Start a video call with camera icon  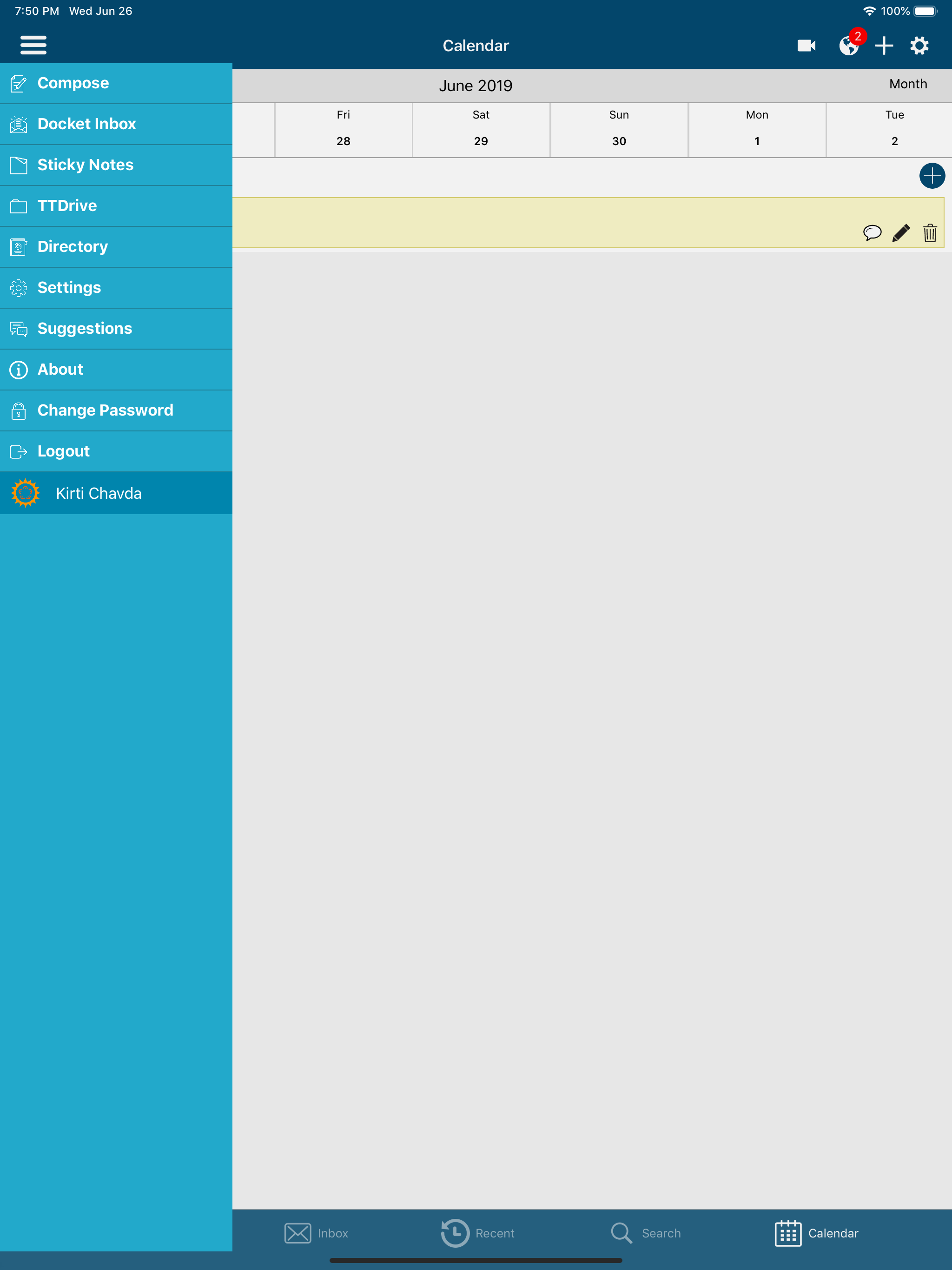pyautogui.click(x=806, y=46)
